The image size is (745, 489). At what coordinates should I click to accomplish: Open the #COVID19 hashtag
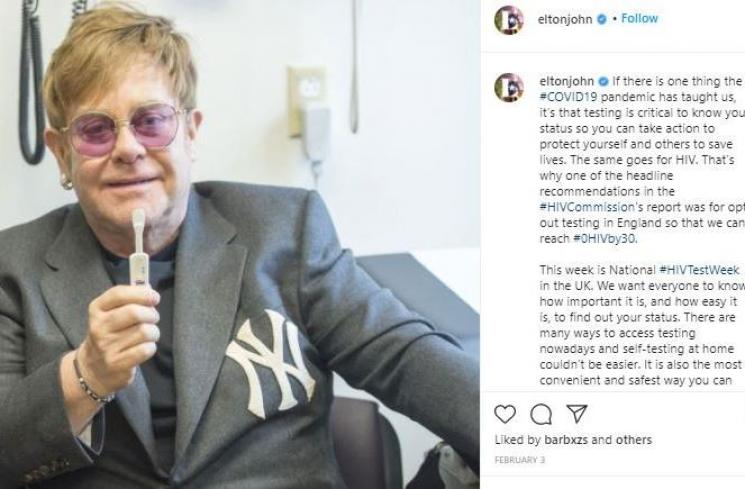pos(572,96)
